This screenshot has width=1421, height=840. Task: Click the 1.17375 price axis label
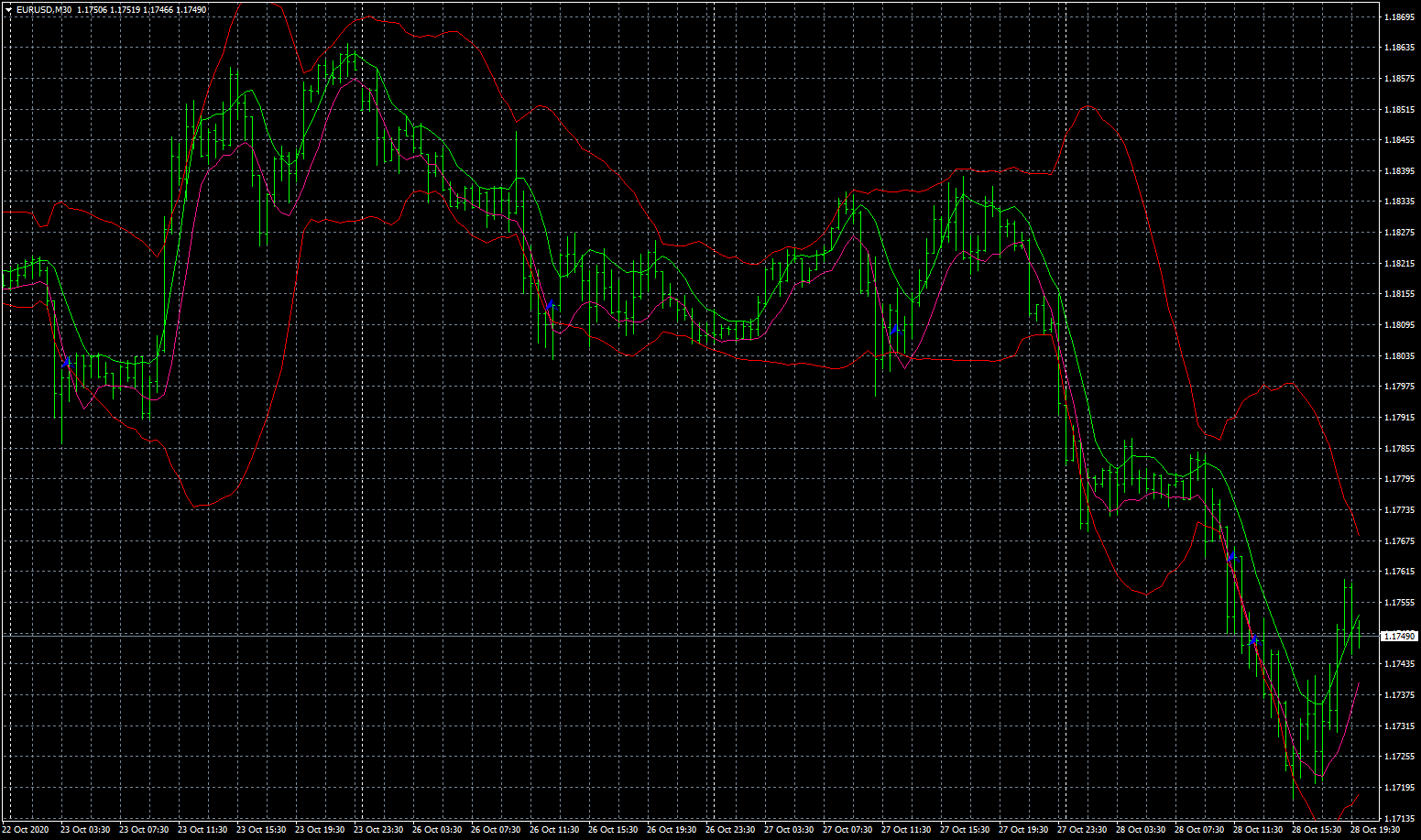click(x=1399, y=695)
